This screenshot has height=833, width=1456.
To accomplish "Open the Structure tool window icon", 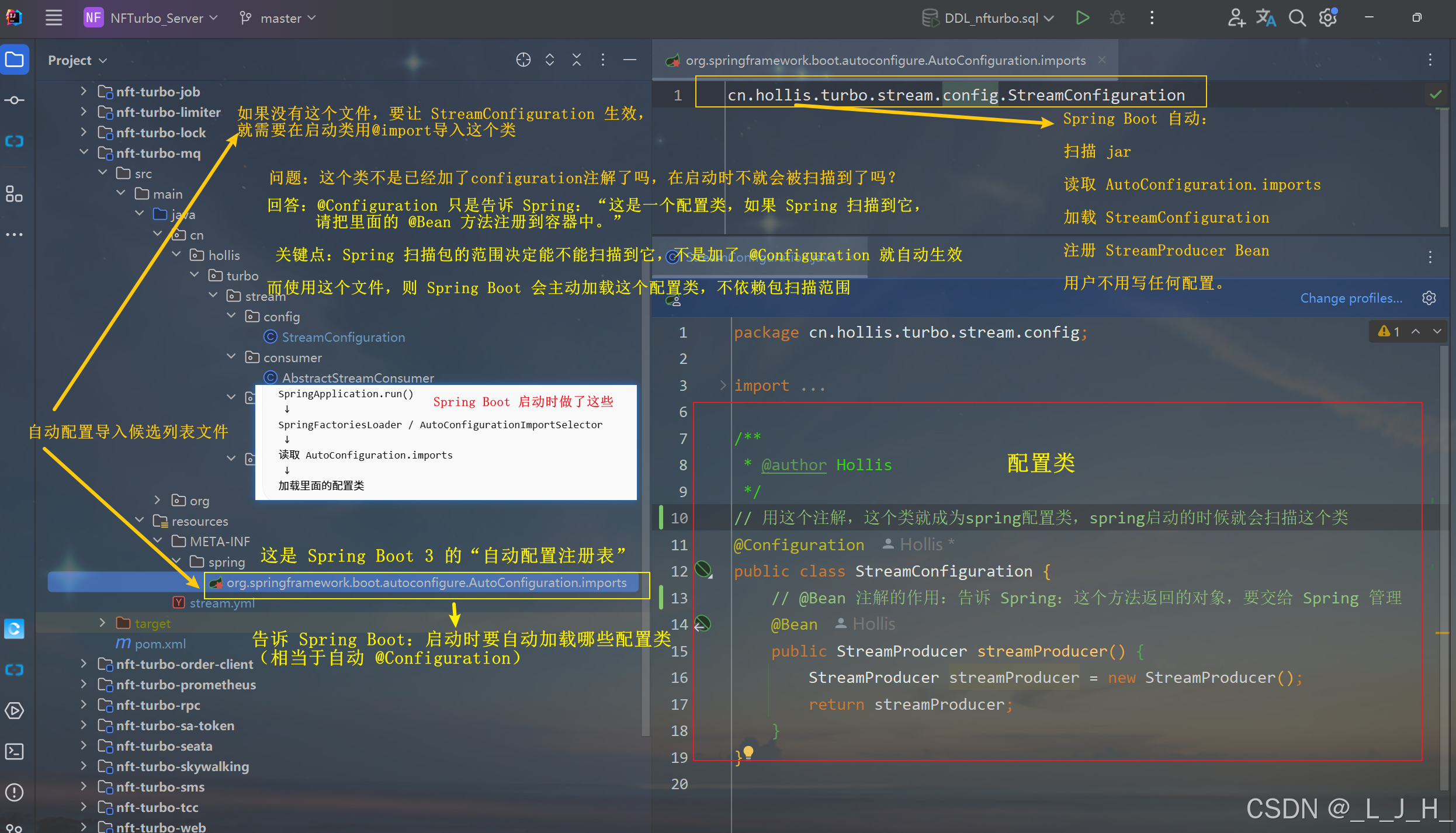I will (x=15, y=194).
